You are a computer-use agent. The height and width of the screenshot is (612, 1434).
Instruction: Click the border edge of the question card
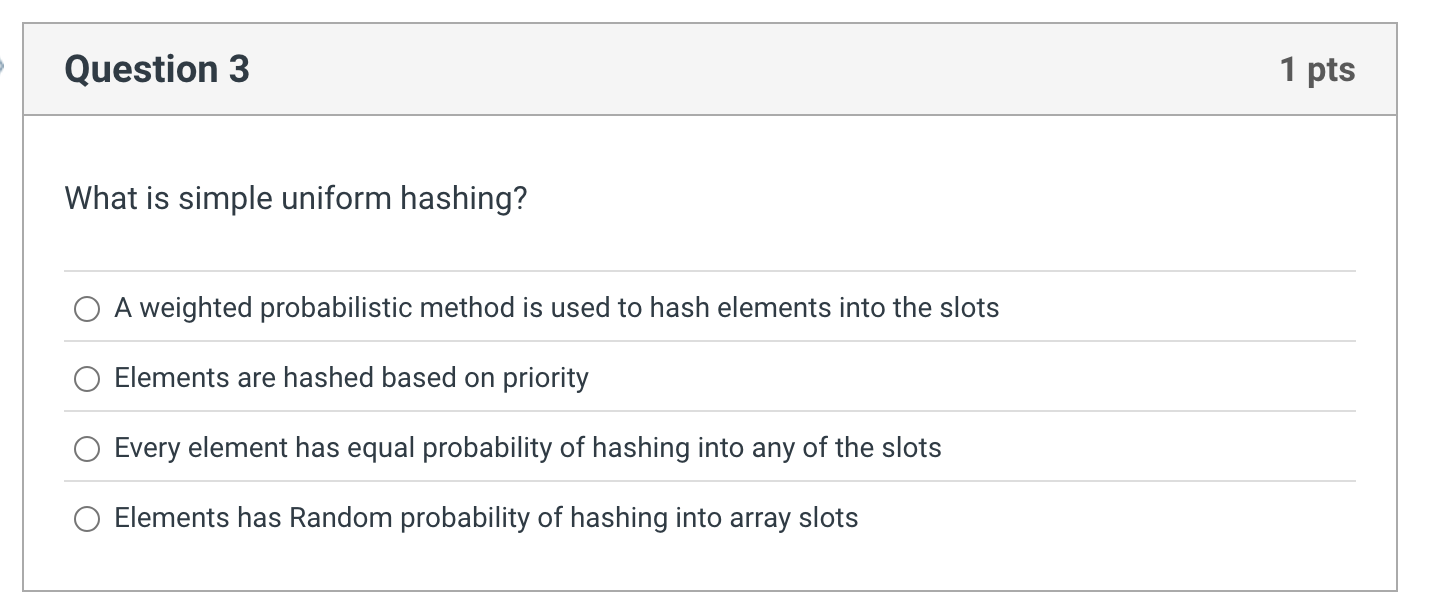click(x=22, y=300)
